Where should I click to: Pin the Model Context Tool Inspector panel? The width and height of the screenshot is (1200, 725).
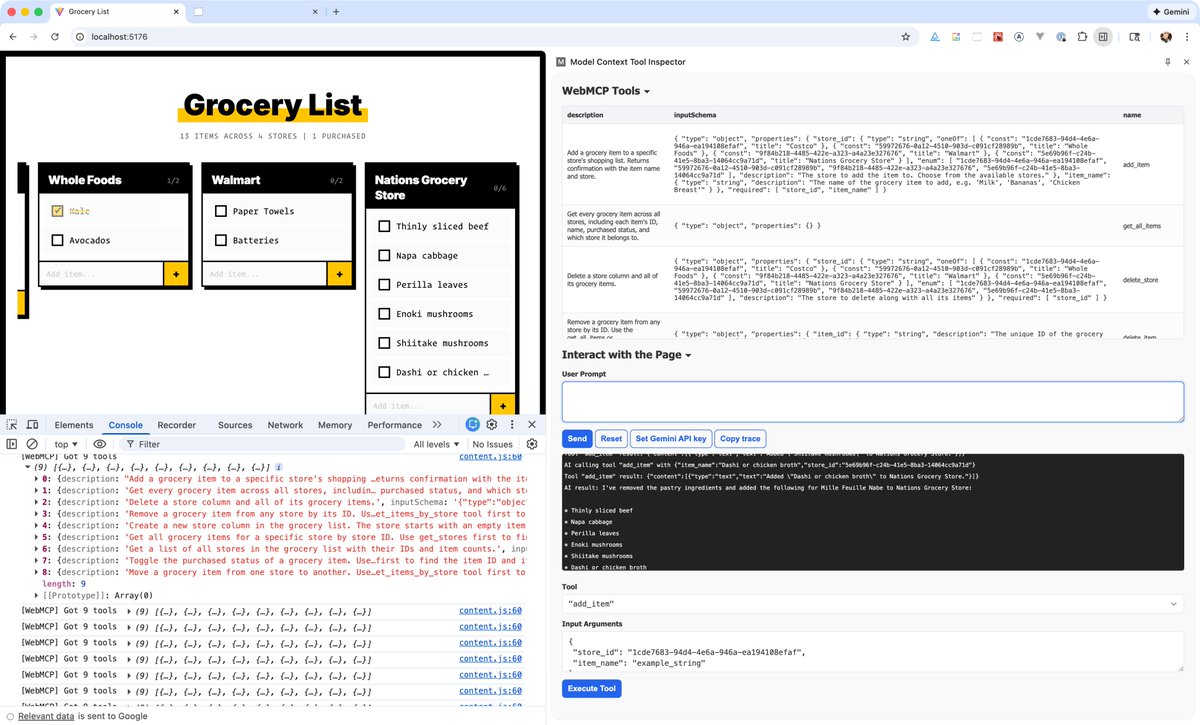point(1168,62)
